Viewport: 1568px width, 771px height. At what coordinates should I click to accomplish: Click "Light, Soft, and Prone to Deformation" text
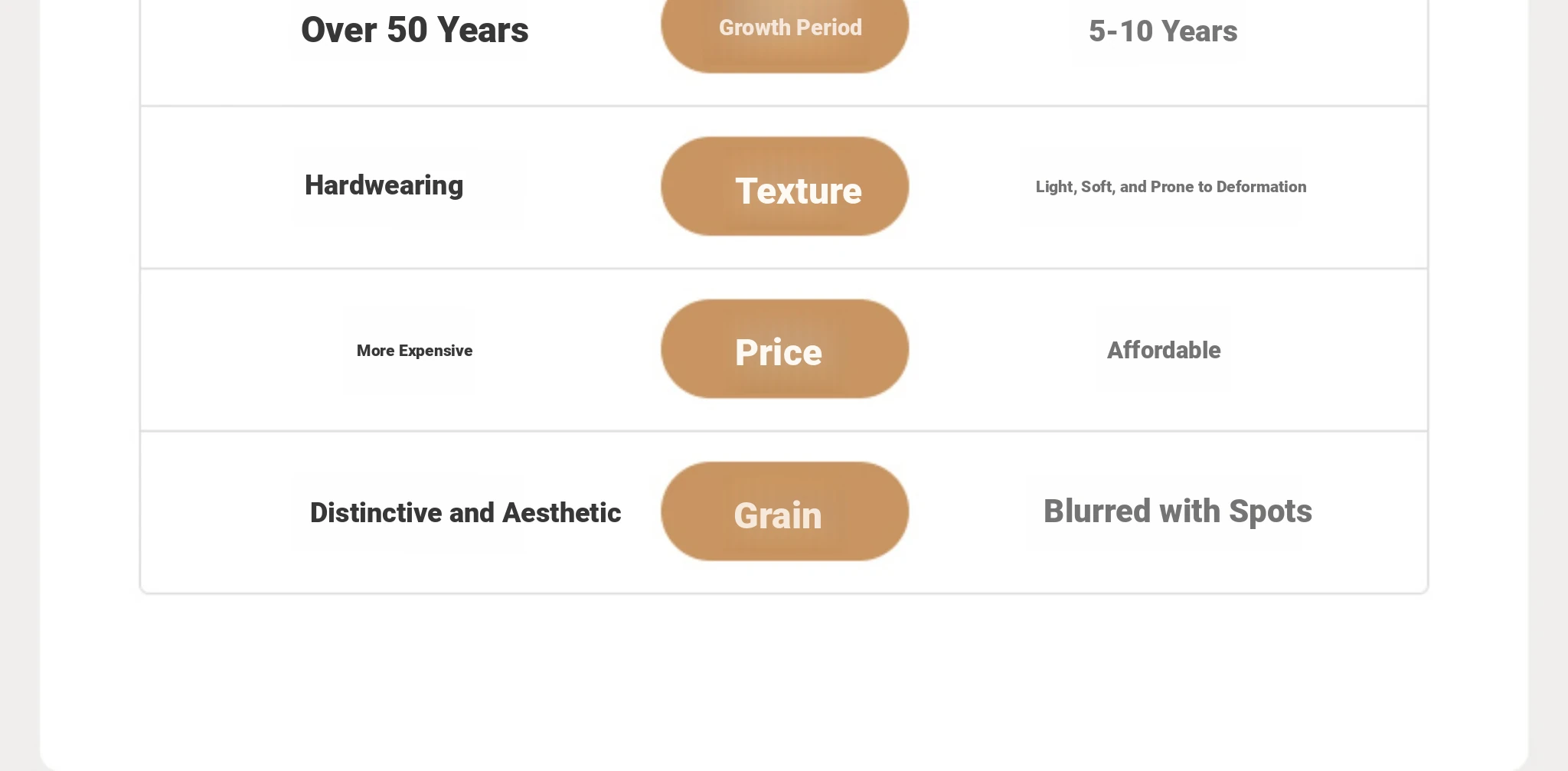click(1171, 187)
